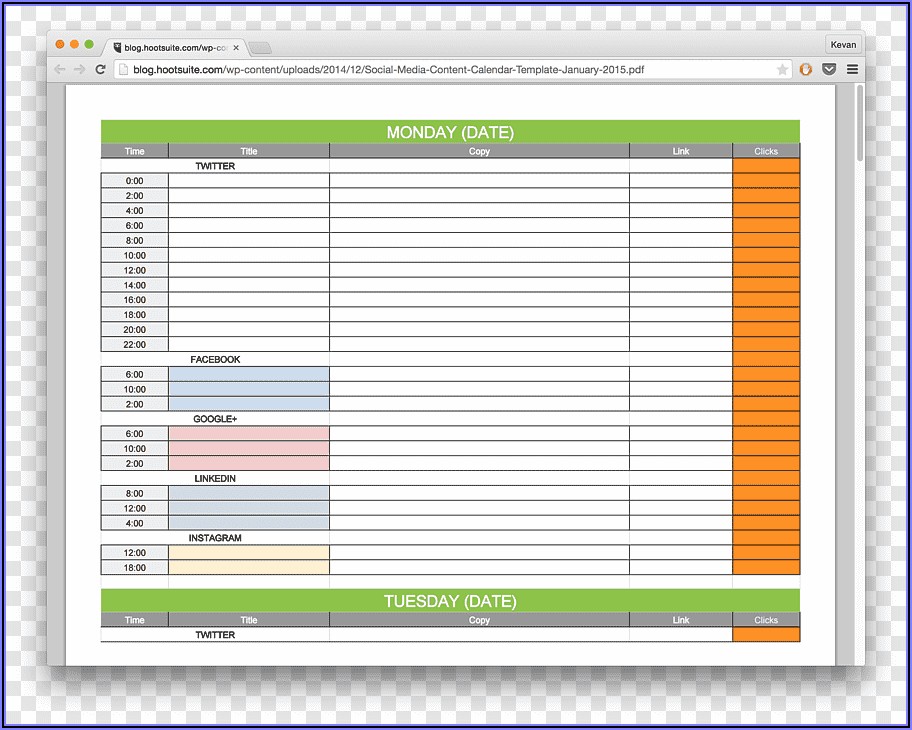Click the Monday Copy column header
Viewport: 912px width, 730px height.
click(479, 152)
